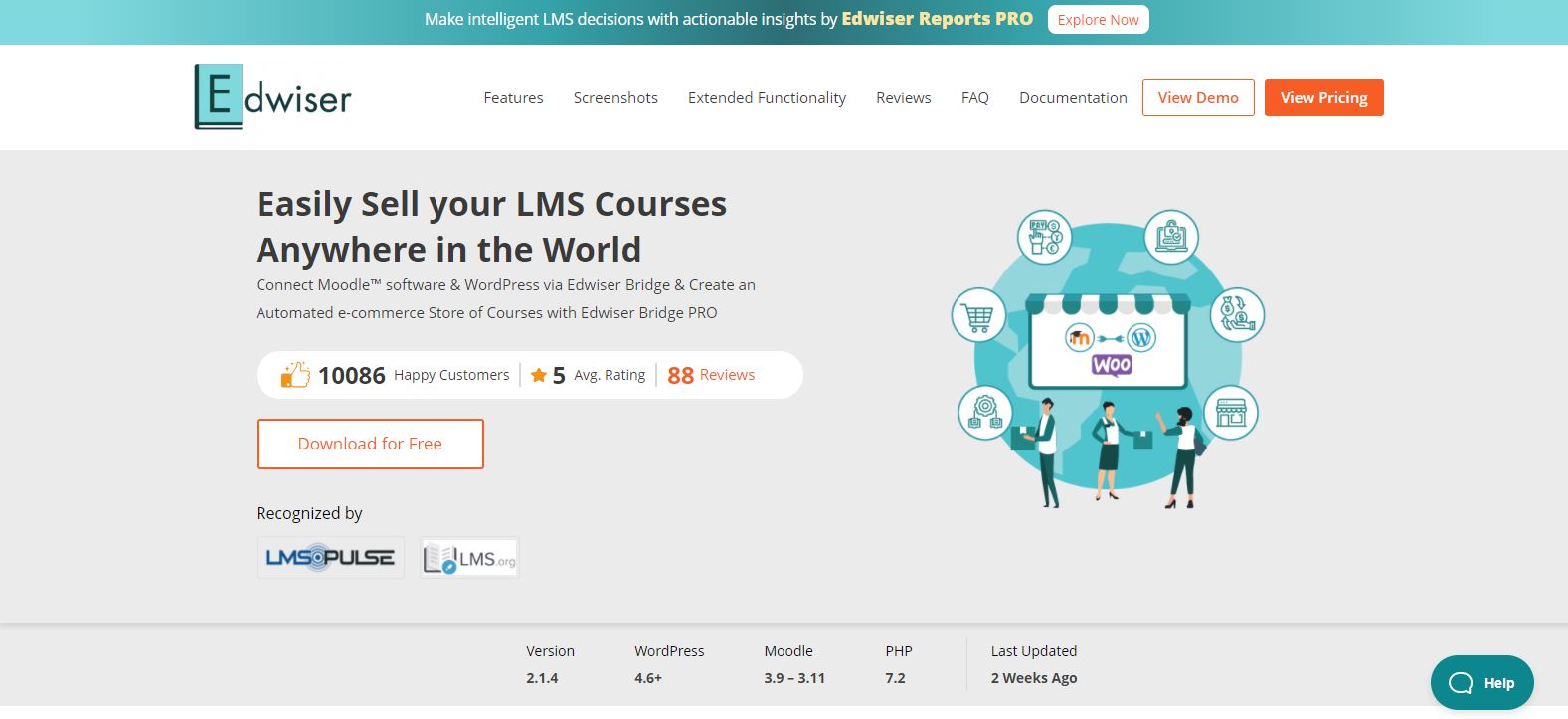This screenshot has width=1568, height=719.
Task: Click the Download for Free button
Action: coord(370,444)
